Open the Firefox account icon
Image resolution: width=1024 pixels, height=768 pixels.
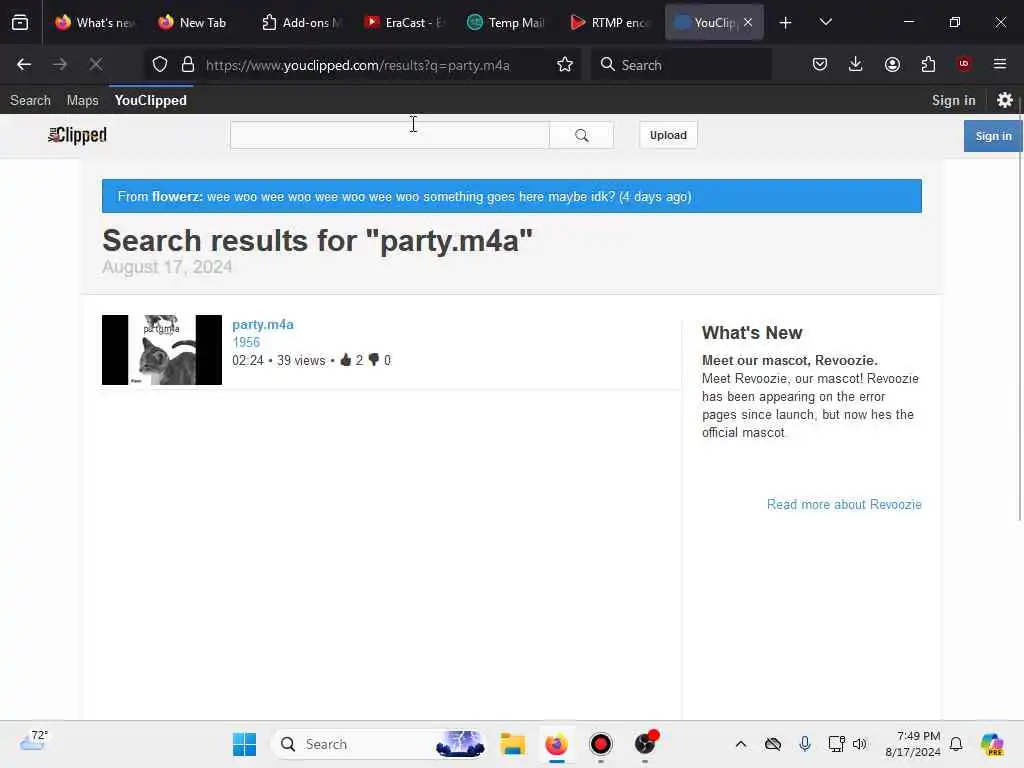point(892,64)
